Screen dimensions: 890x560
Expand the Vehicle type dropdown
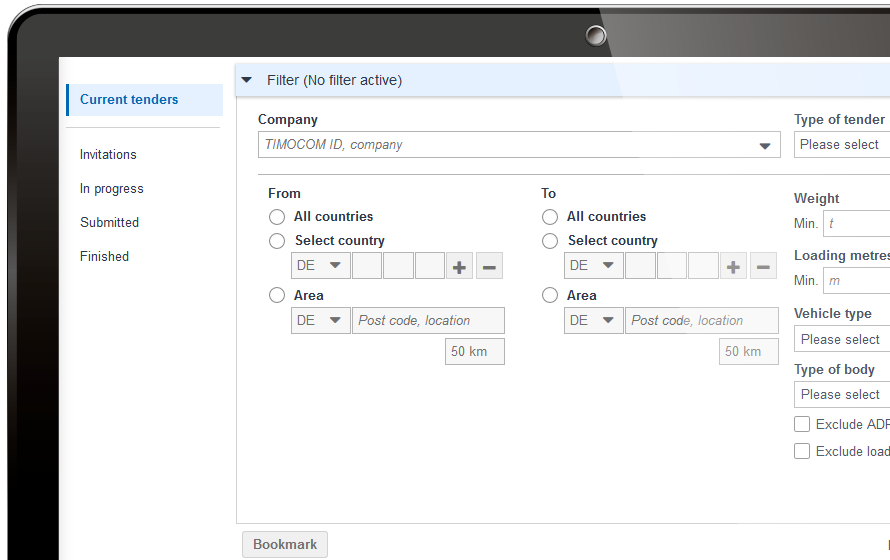click(842, 339)
